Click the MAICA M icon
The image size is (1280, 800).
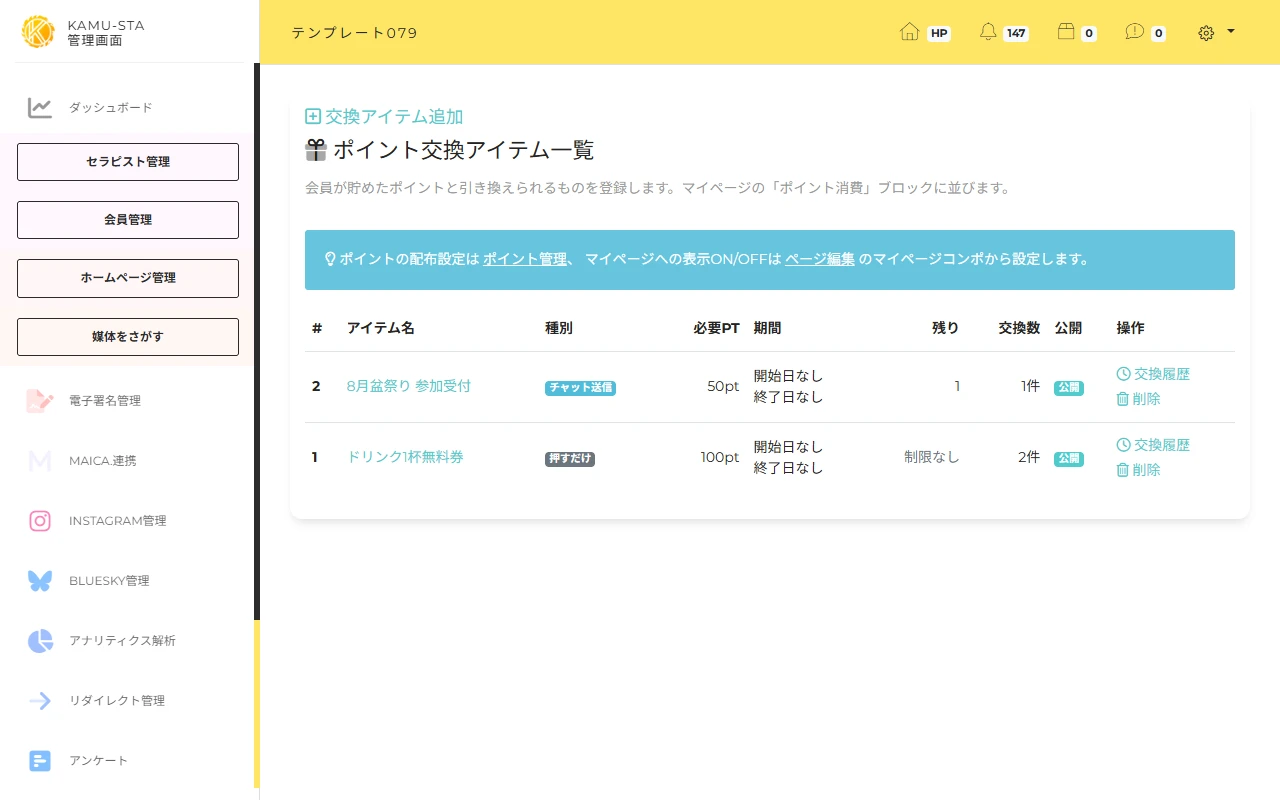pos(40,461)
